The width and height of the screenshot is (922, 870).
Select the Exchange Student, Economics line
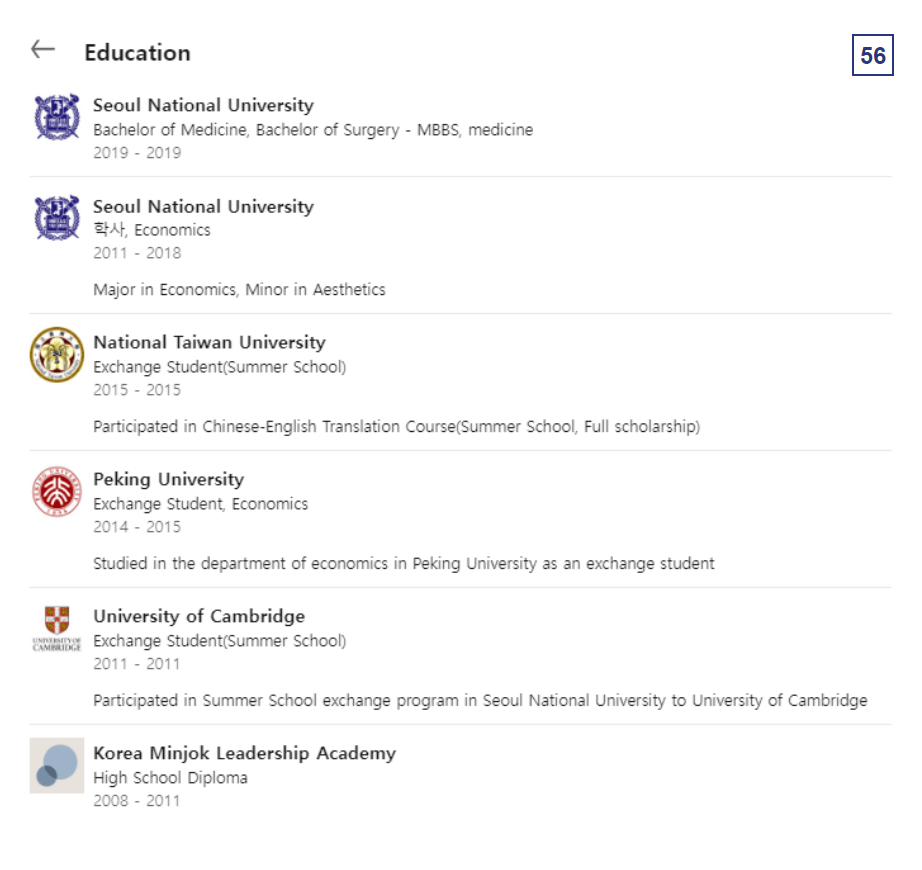201,504
